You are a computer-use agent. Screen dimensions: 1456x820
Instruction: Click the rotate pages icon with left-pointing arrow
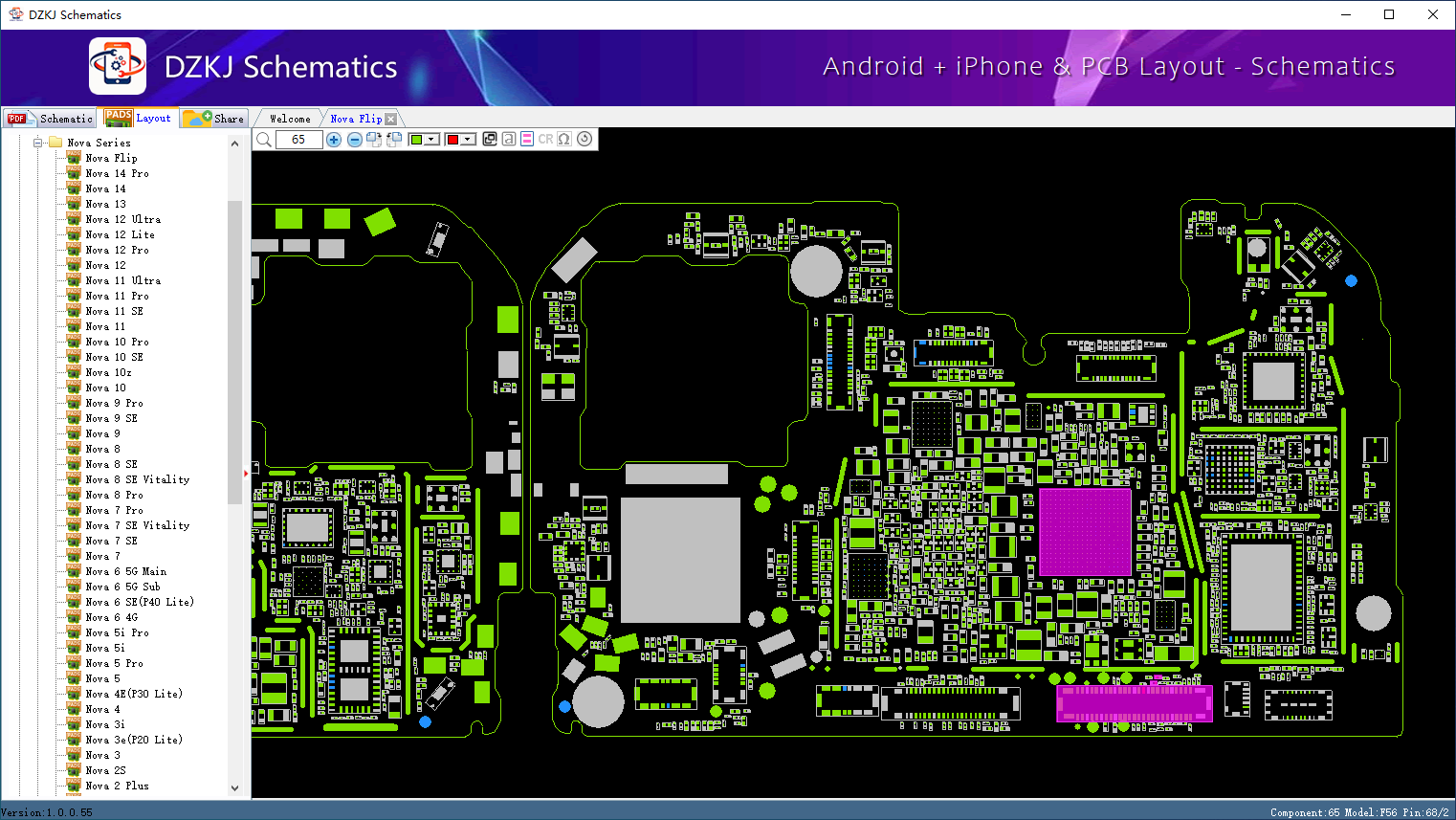click(x=393, y=140)
